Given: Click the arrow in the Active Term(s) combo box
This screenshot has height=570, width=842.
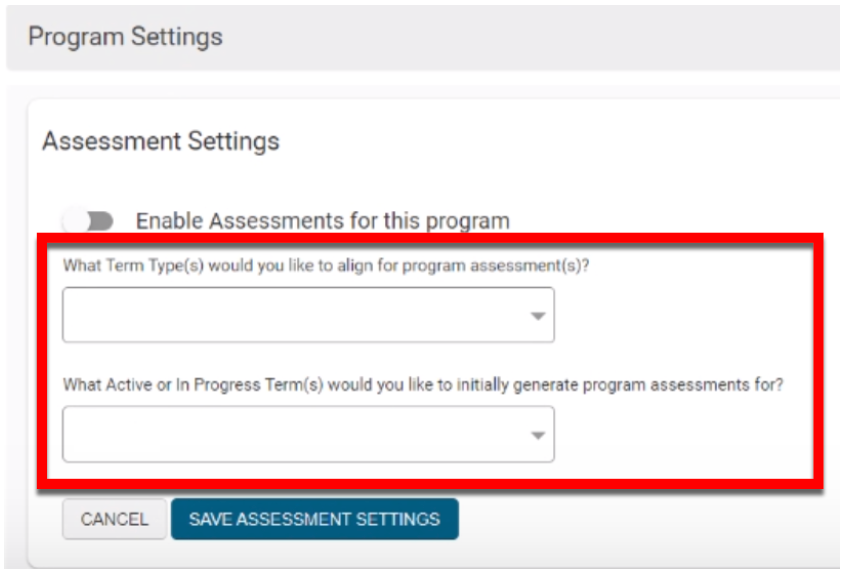Looking at the screenshot, I should click(x=538, y=435).
